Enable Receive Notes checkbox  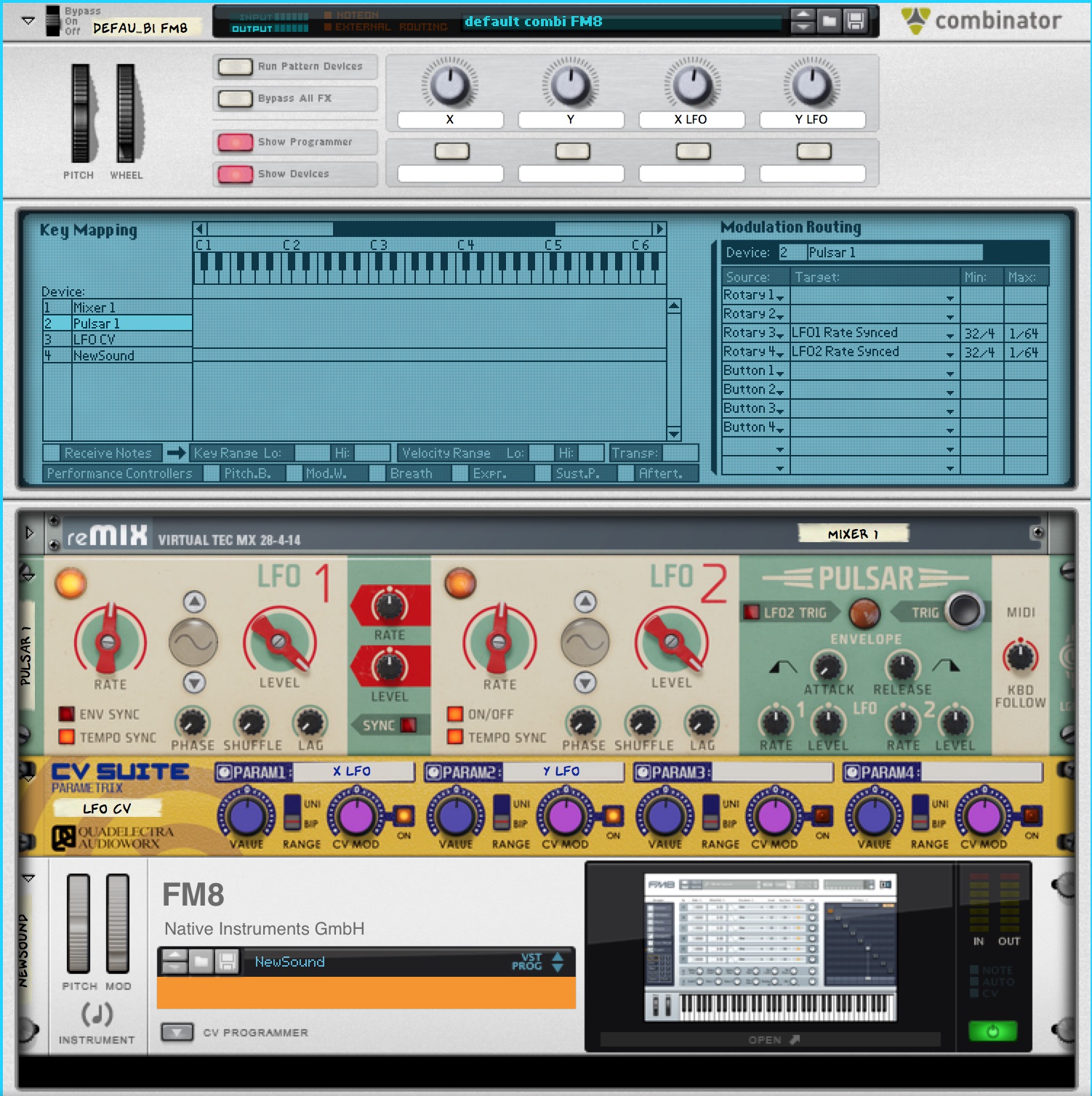51,453
